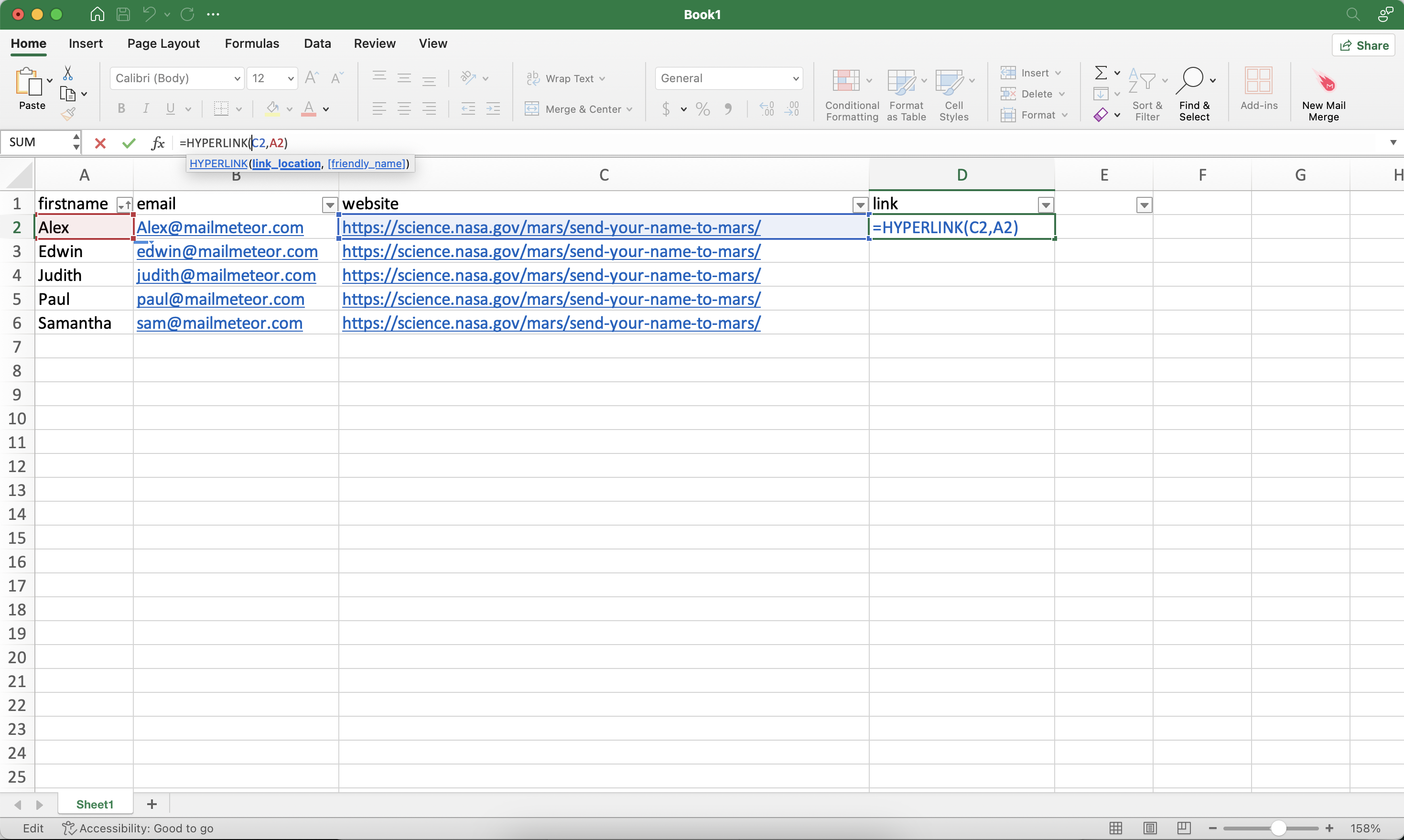The width and height of the screenshot is (1404, 840).
Task: Click the judith@mailmeteor.com email link
Action: click(x=227, y=276)
